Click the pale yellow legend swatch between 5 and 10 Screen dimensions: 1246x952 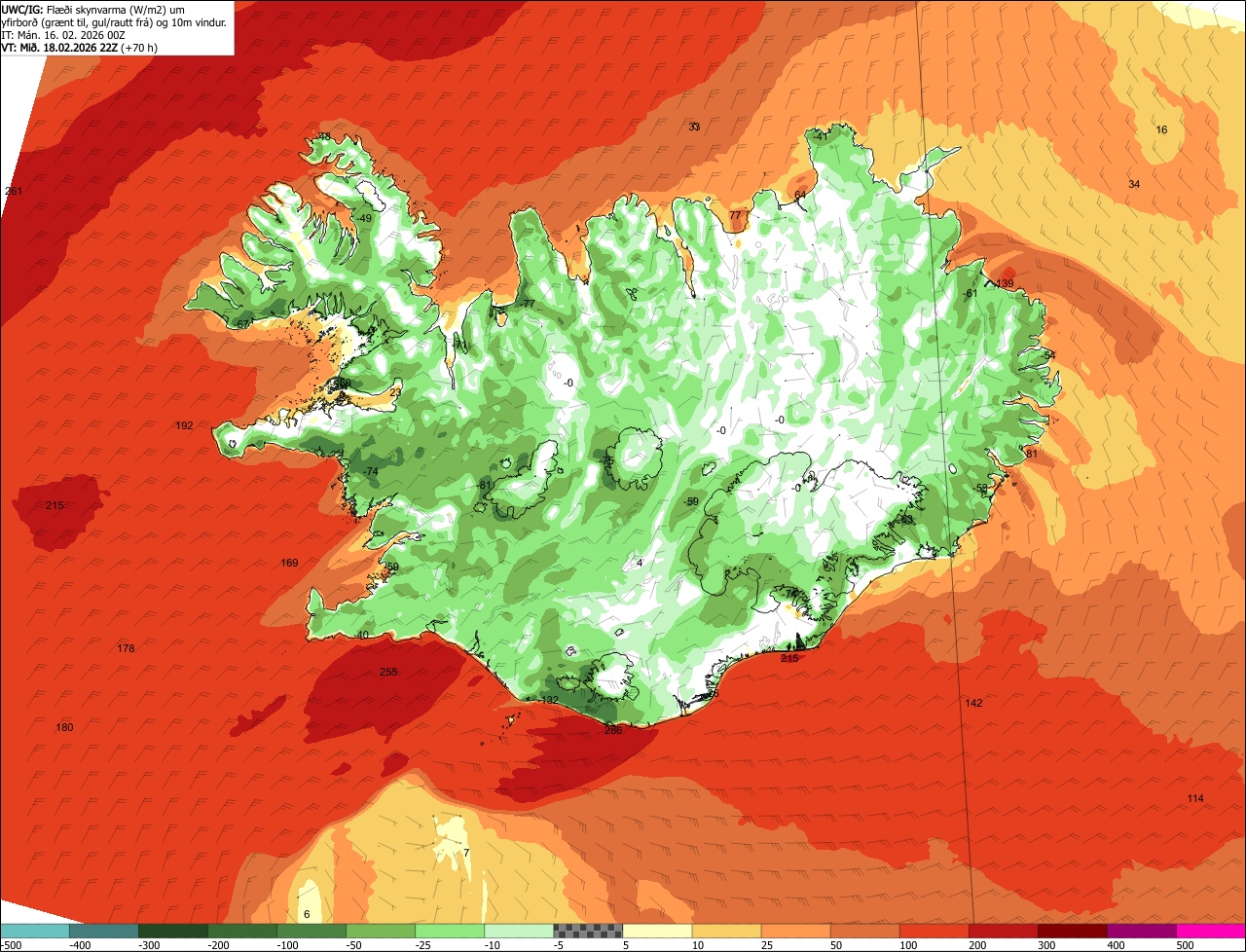click(657, 931)
